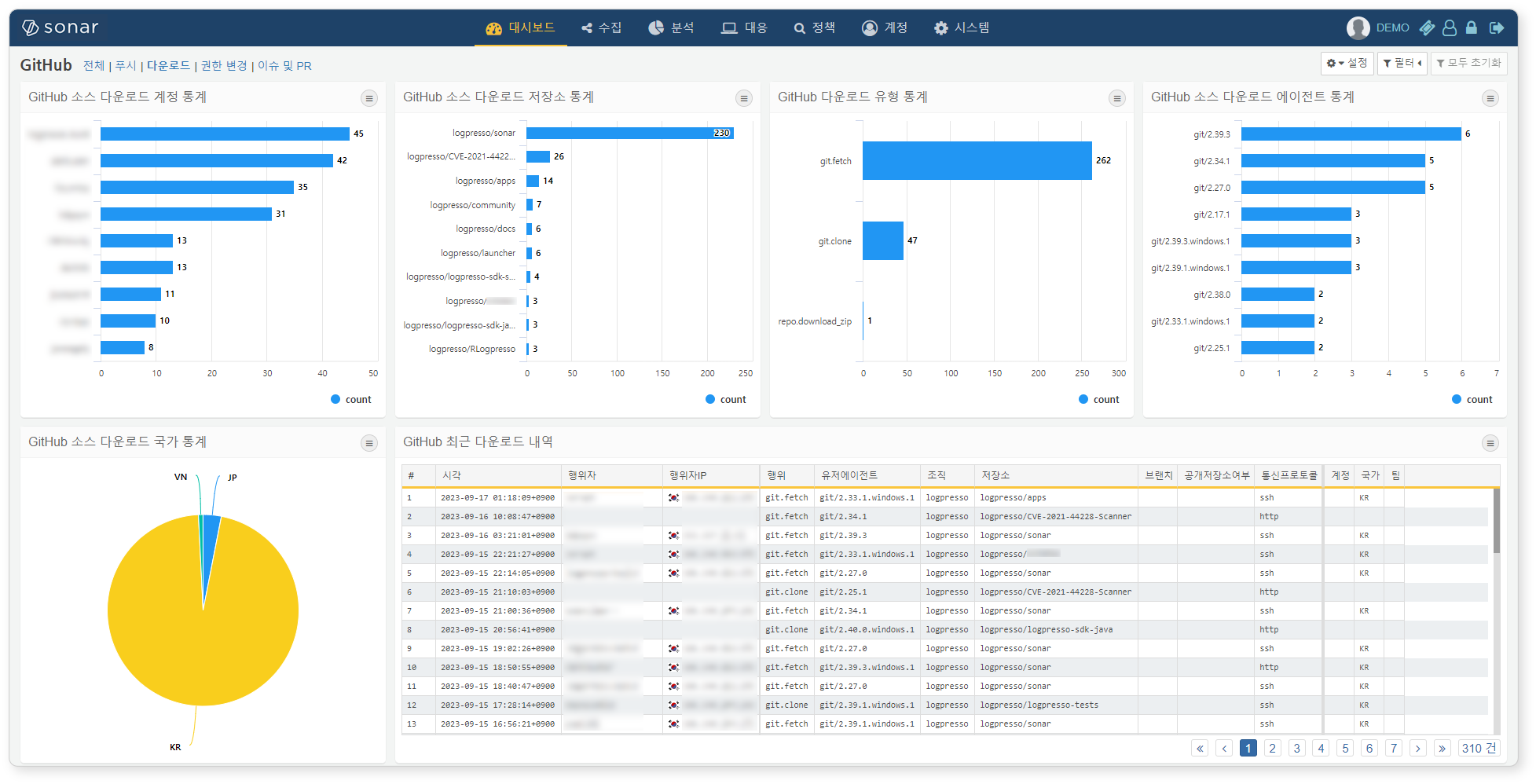Toggle count legend in 유형 통계 chart

(1099, 399)
